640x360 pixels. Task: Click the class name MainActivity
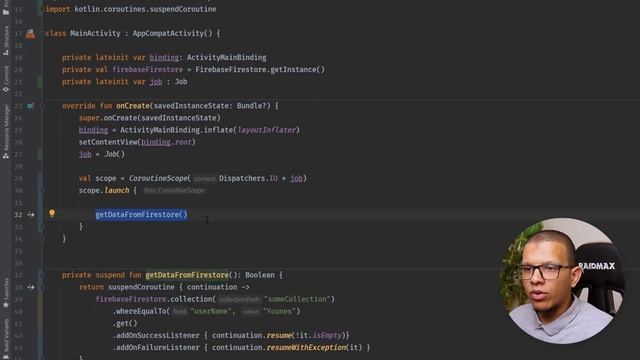[95, 33]
